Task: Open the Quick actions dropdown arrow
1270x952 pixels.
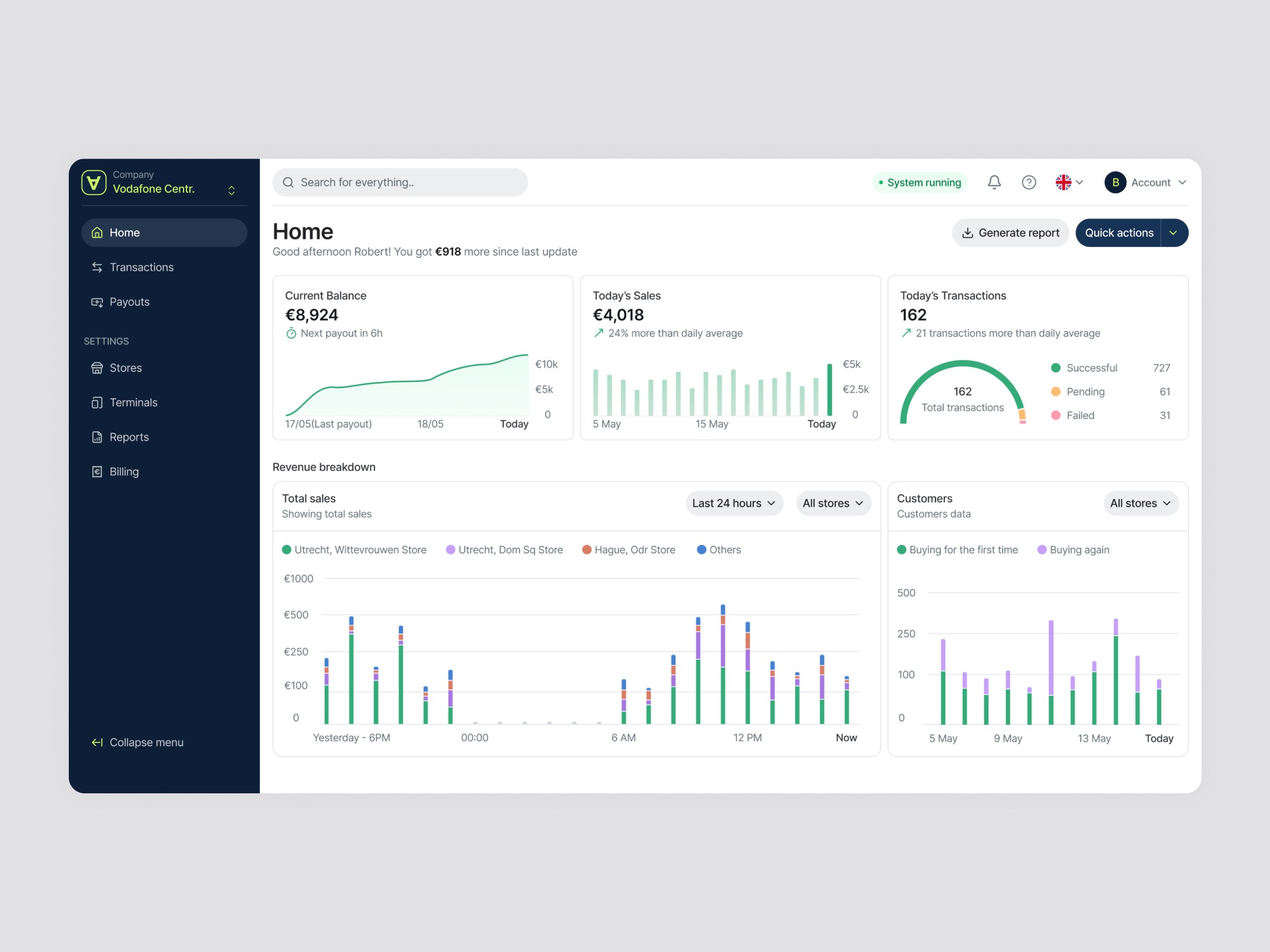Action: coord(1173,233)
